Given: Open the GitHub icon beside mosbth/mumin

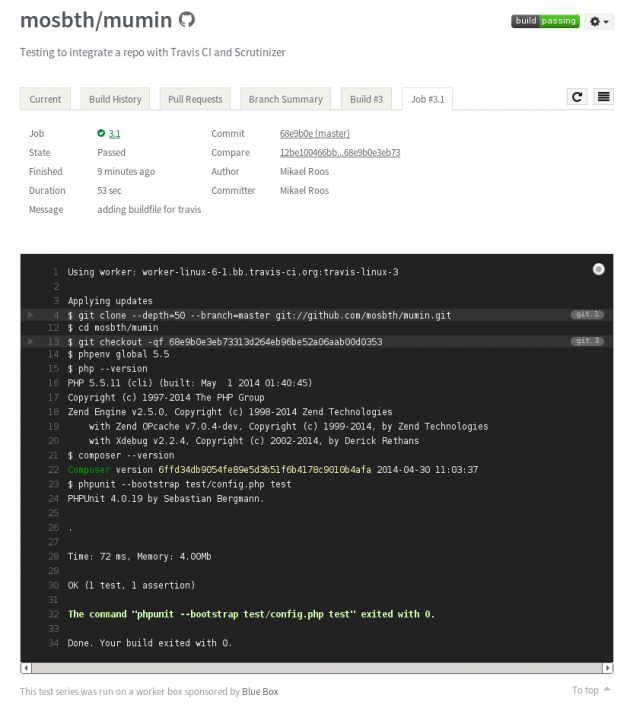Looking at the screenshot, I should point(186,20).
